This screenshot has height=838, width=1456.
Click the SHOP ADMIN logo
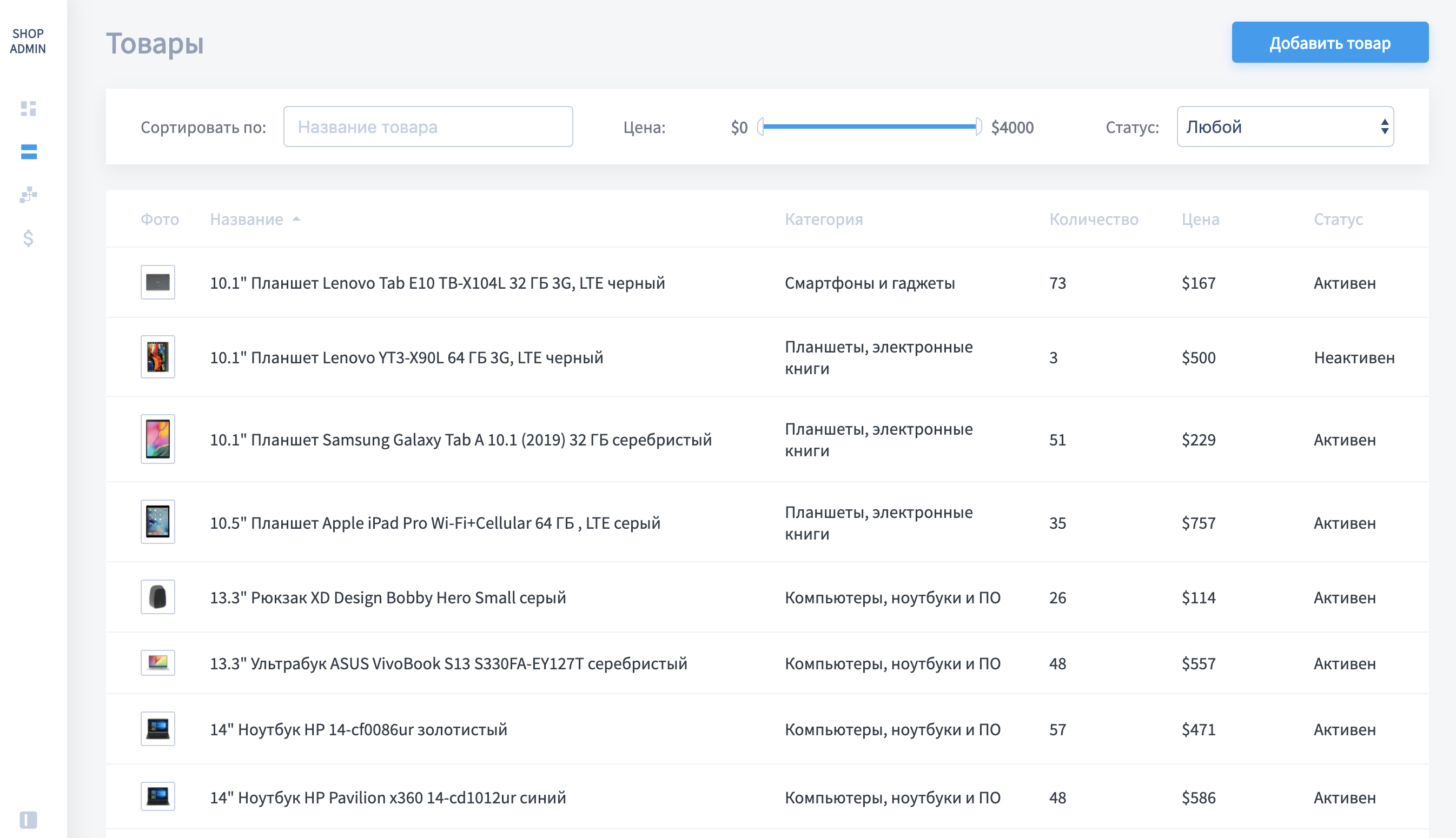coord(28,42)
